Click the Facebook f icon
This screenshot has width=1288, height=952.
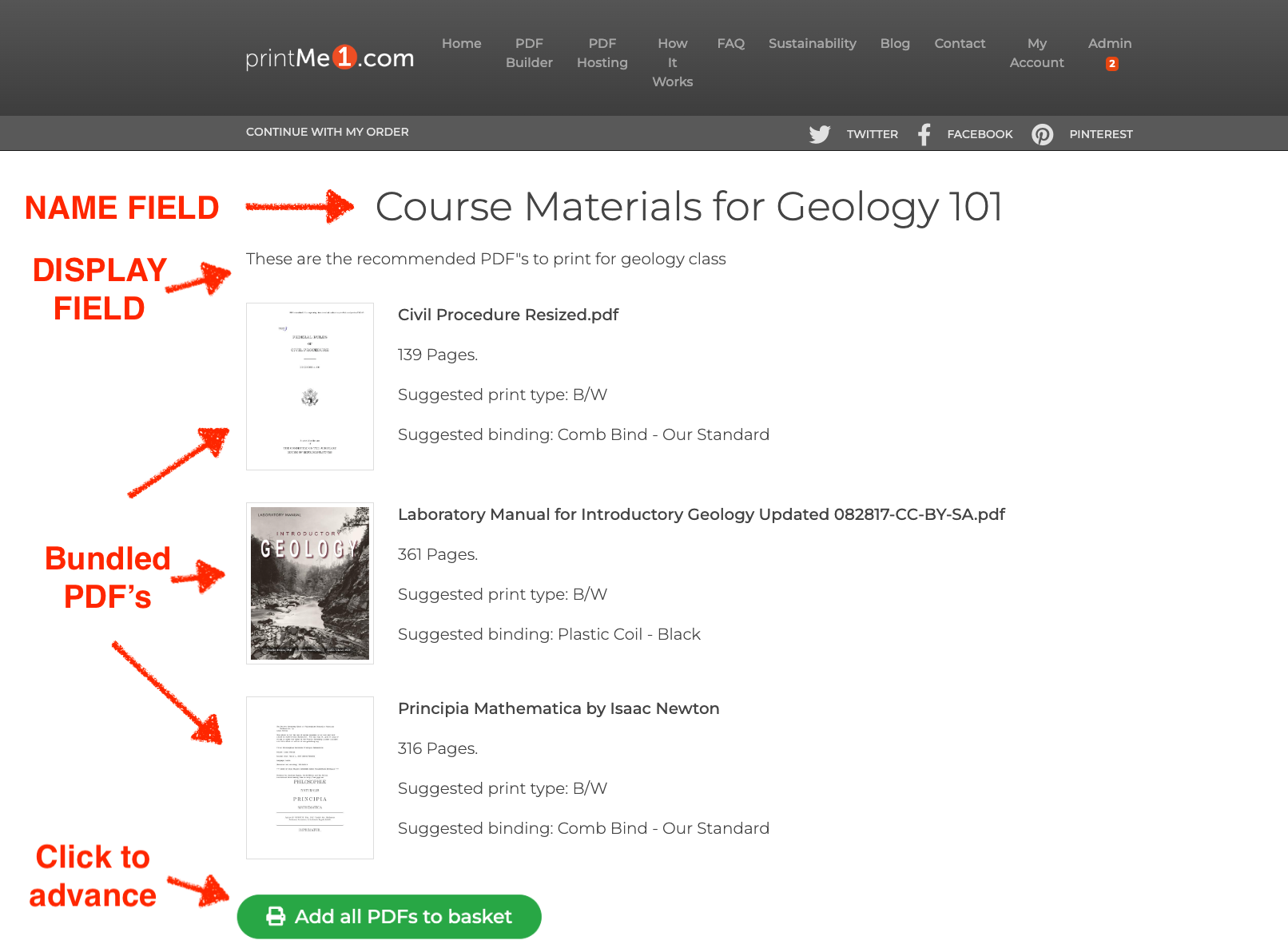pos(924,134)
